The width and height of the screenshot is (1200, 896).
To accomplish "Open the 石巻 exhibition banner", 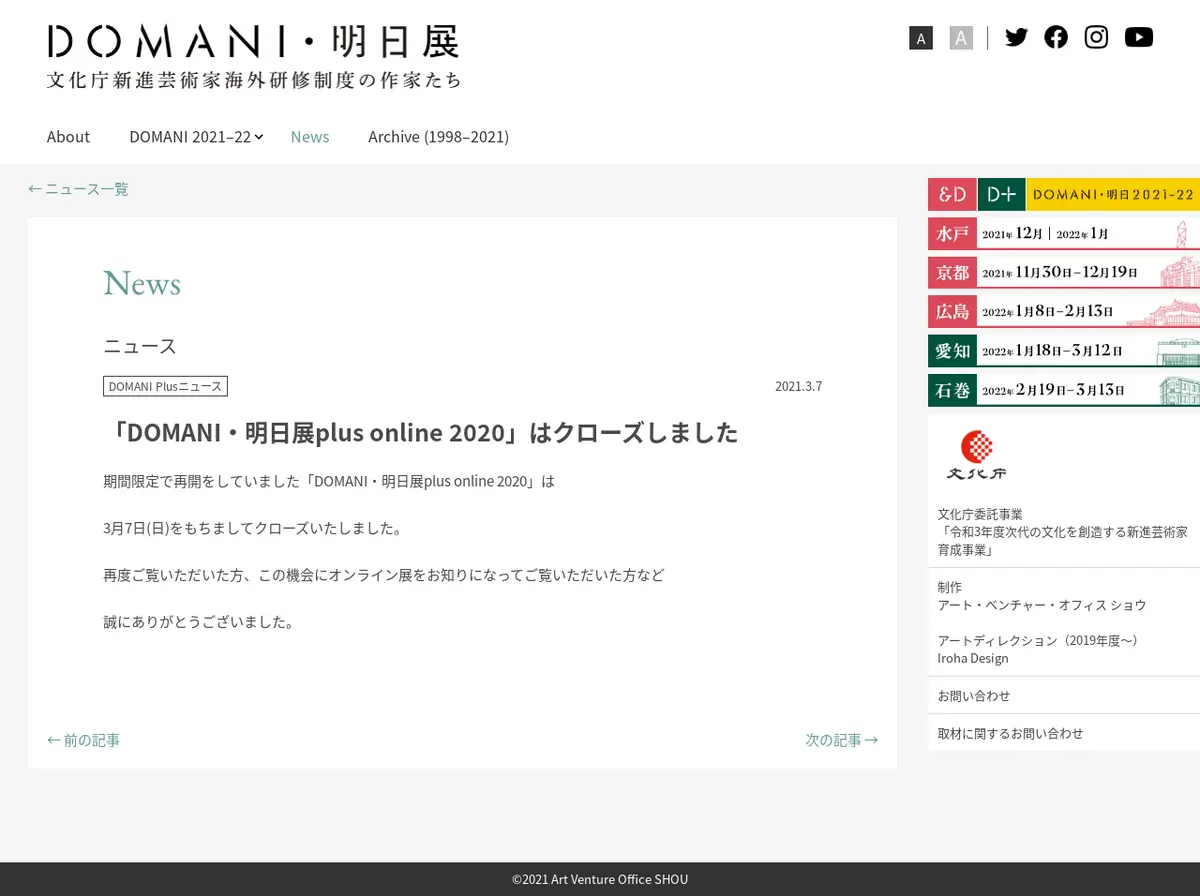I will point(1064,390).
